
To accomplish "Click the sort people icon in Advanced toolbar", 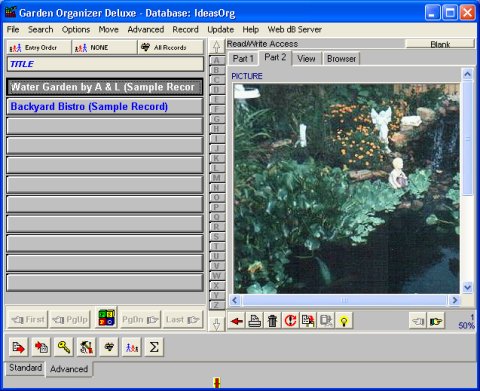I will click(x=132, y=347).
